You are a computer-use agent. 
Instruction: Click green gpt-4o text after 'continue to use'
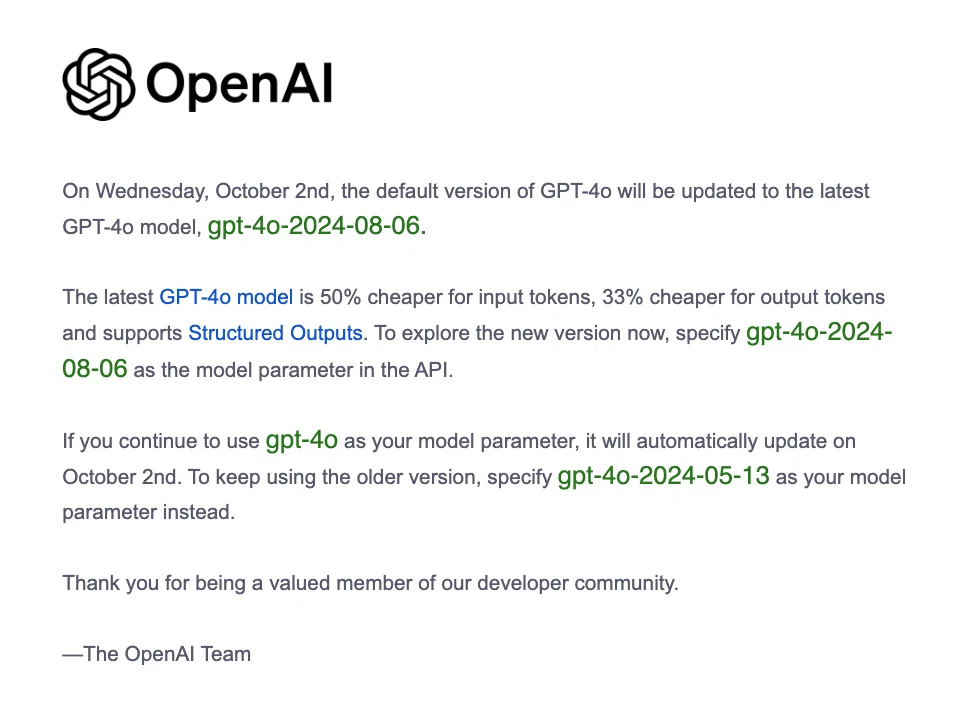pyautogui.click(x=301, y=440)
